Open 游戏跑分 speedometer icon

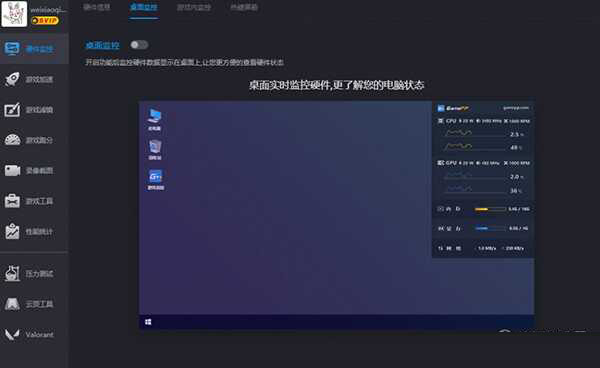click(12, 140)
